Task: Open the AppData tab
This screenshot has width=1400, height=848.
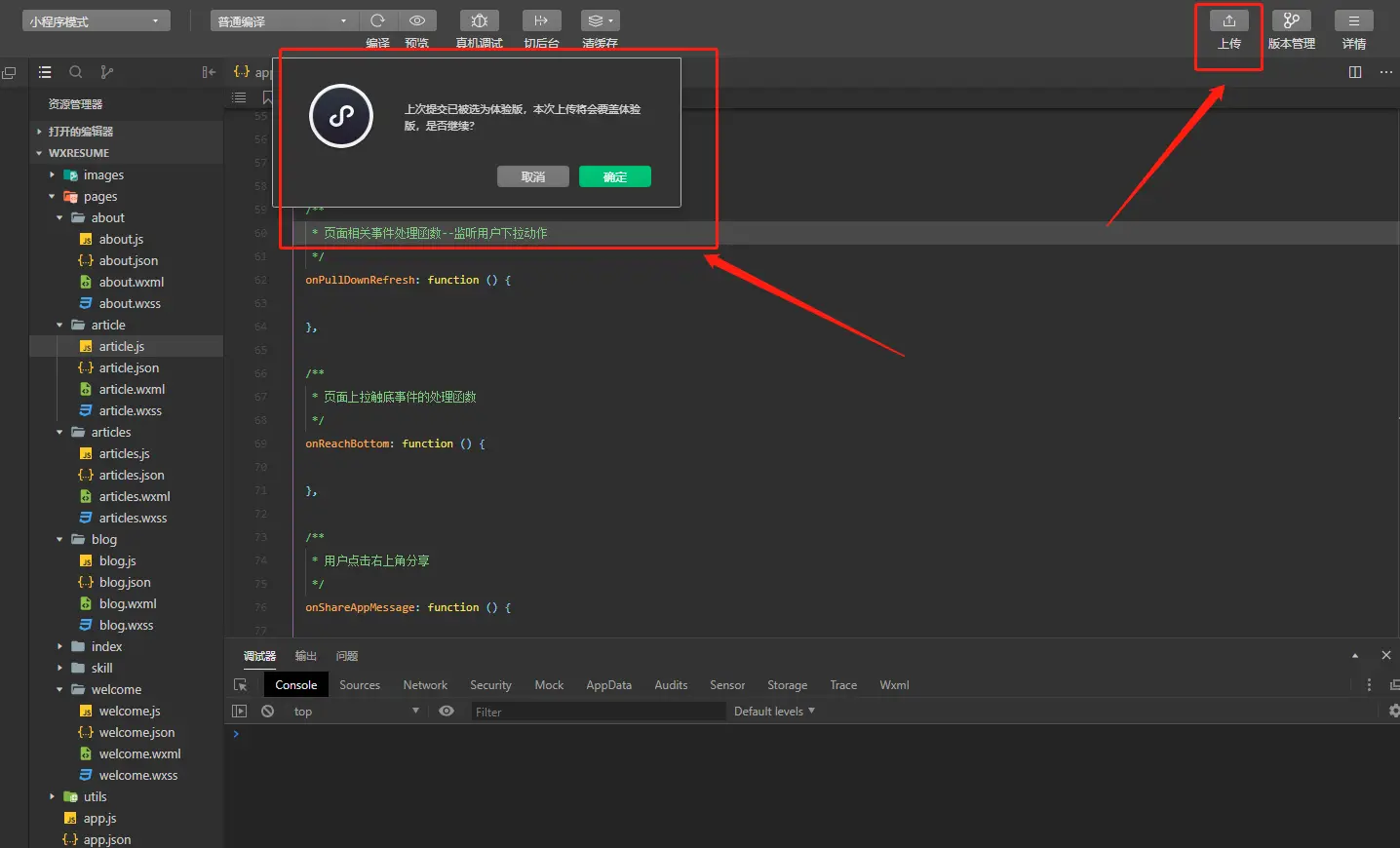Action: point(608,685)
